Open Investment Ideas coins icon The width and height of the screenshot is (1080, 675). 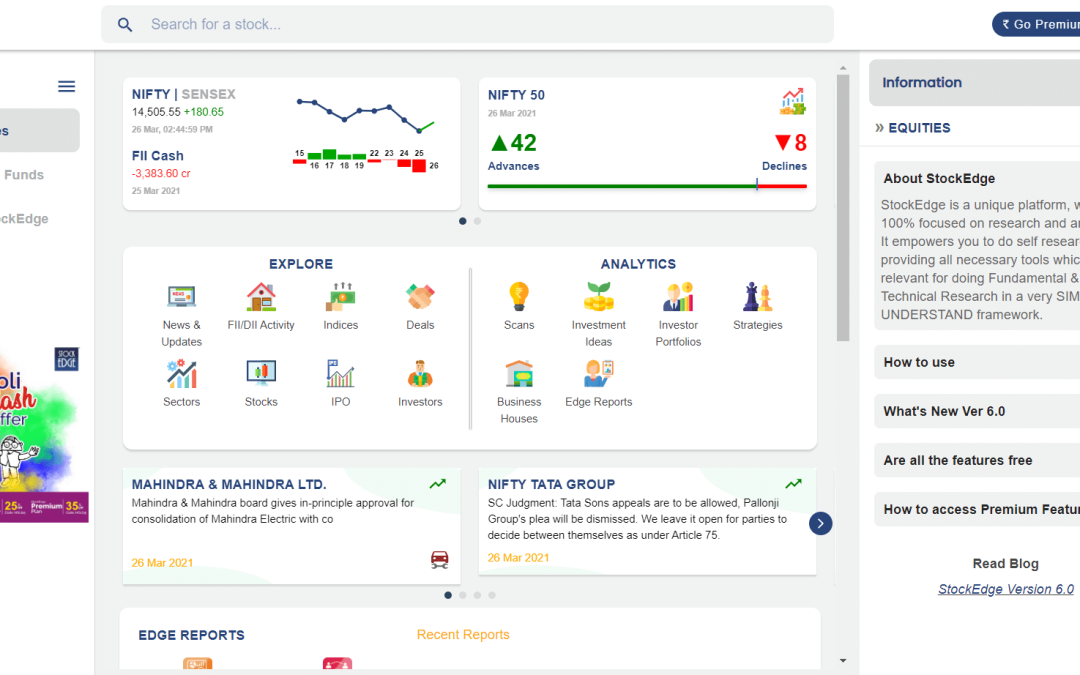599,297
